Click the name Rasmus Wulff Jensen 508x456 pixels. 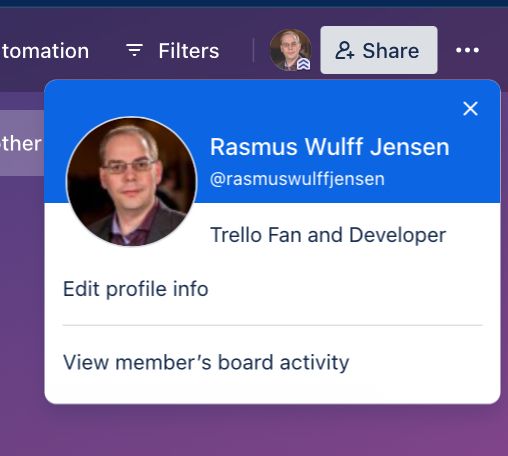(x=330, y=147)
